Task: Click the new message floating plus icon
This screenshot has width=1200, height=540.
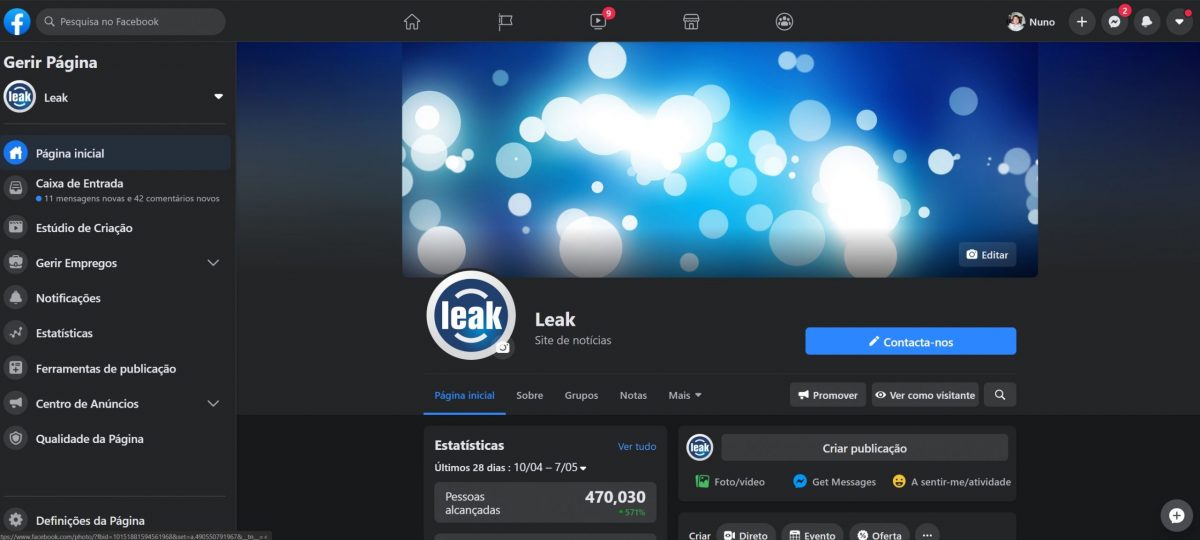Action: tap(1177, 514)
